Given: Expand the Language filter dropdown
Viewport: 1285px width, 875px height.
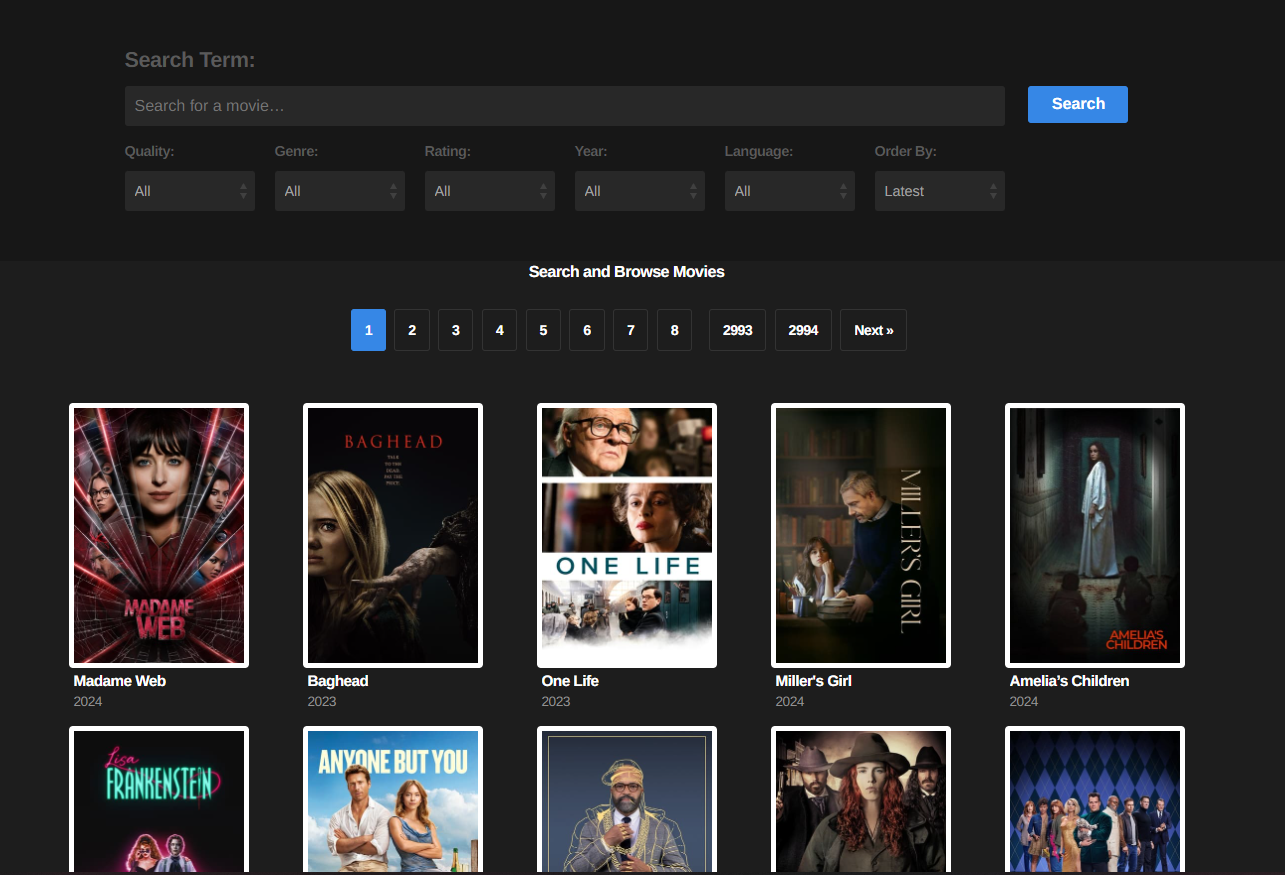Looking at the screenshot, I should (790, 191).
